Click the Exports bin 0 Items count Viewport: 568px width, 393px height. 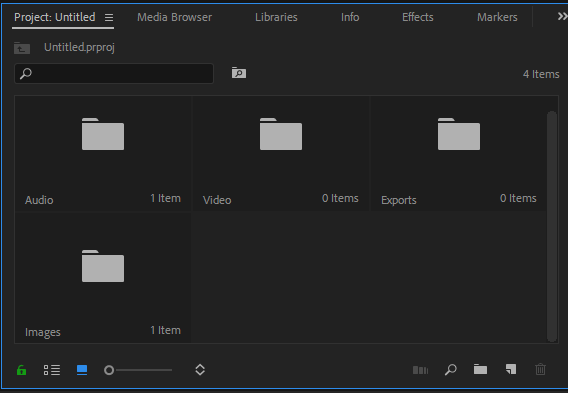(518, 198)
